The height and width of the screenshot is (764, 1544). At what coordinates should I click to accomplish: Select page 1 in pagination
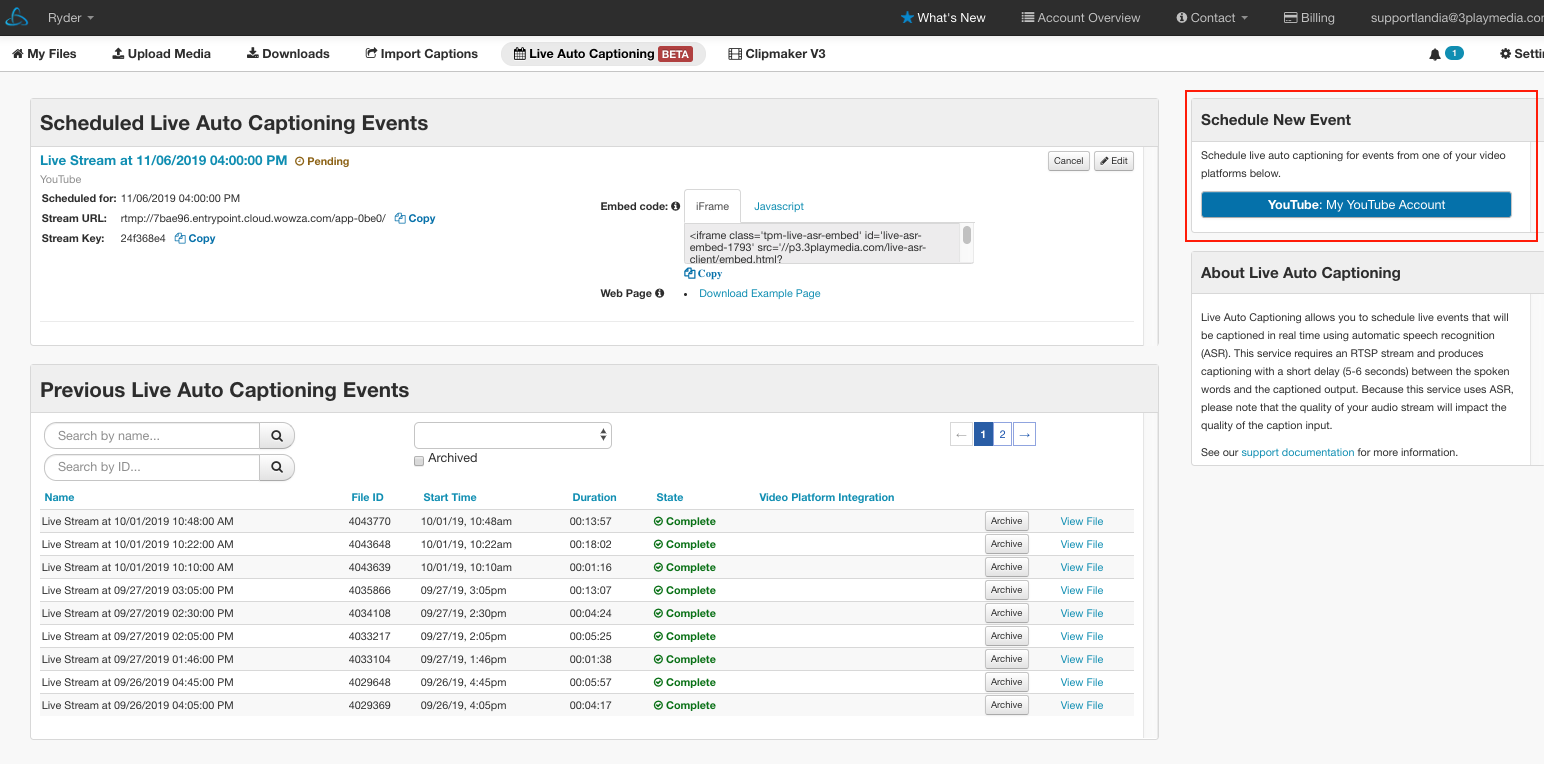click(983, 435)
